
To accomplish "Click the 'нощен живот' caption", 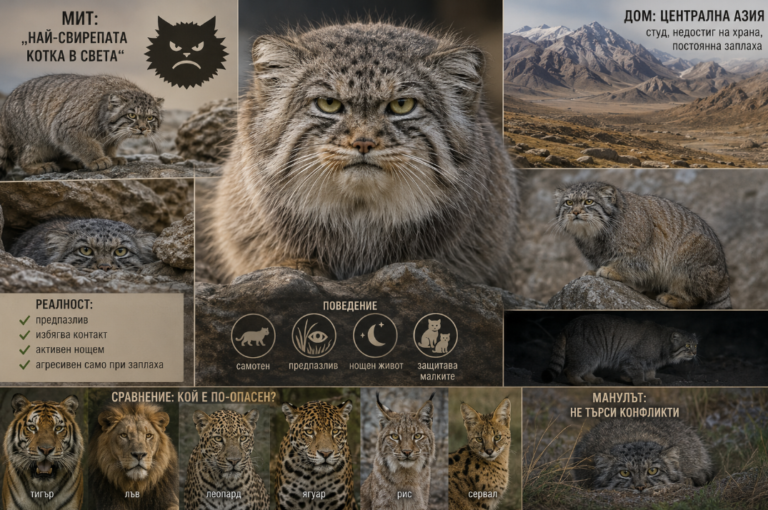I will (x=376, y=366).
